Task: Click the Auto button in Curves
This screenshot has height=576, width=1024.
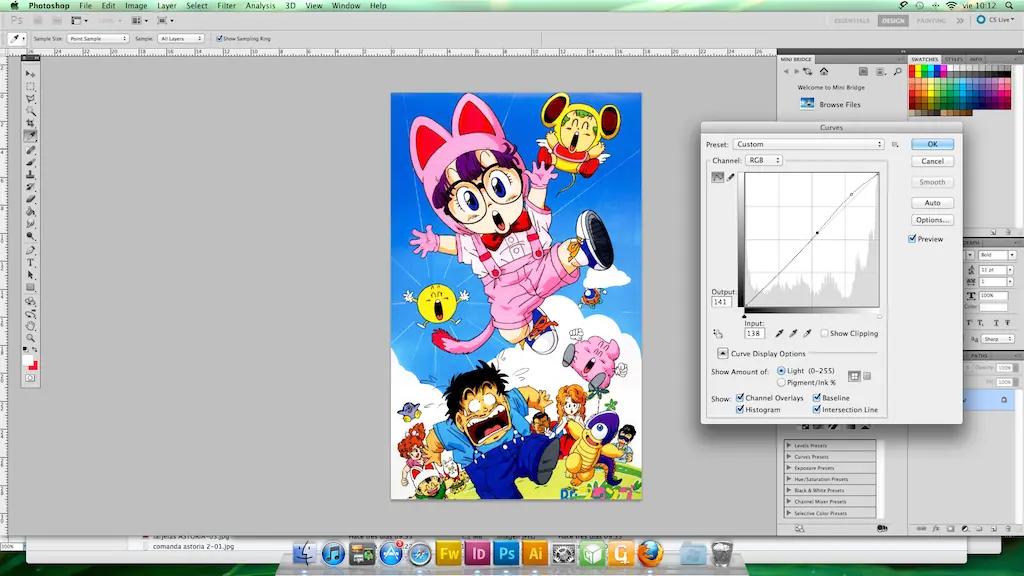Action: click(932, 203)
